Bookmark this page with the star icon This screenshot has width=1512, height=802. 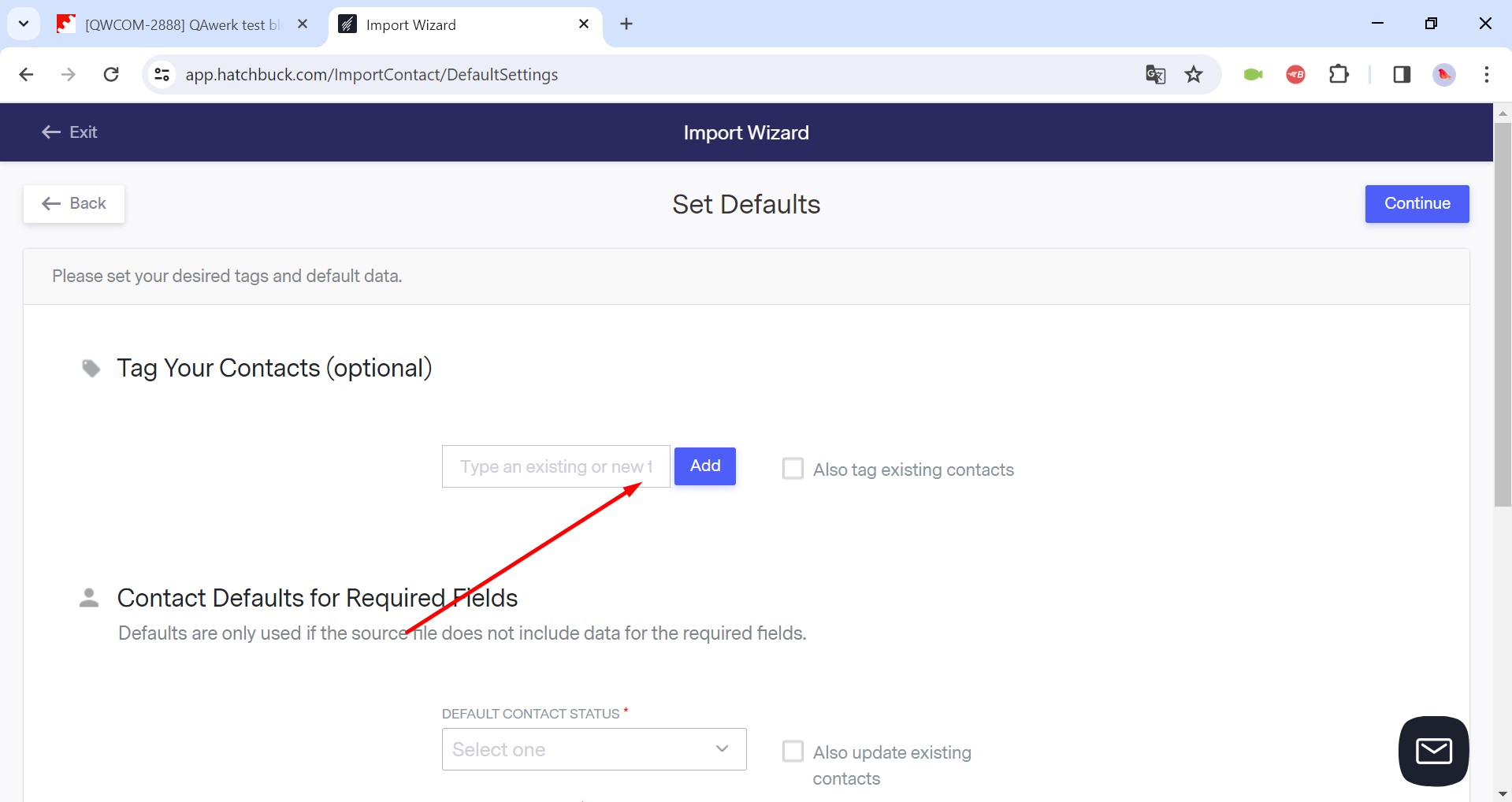point(1194,75)
